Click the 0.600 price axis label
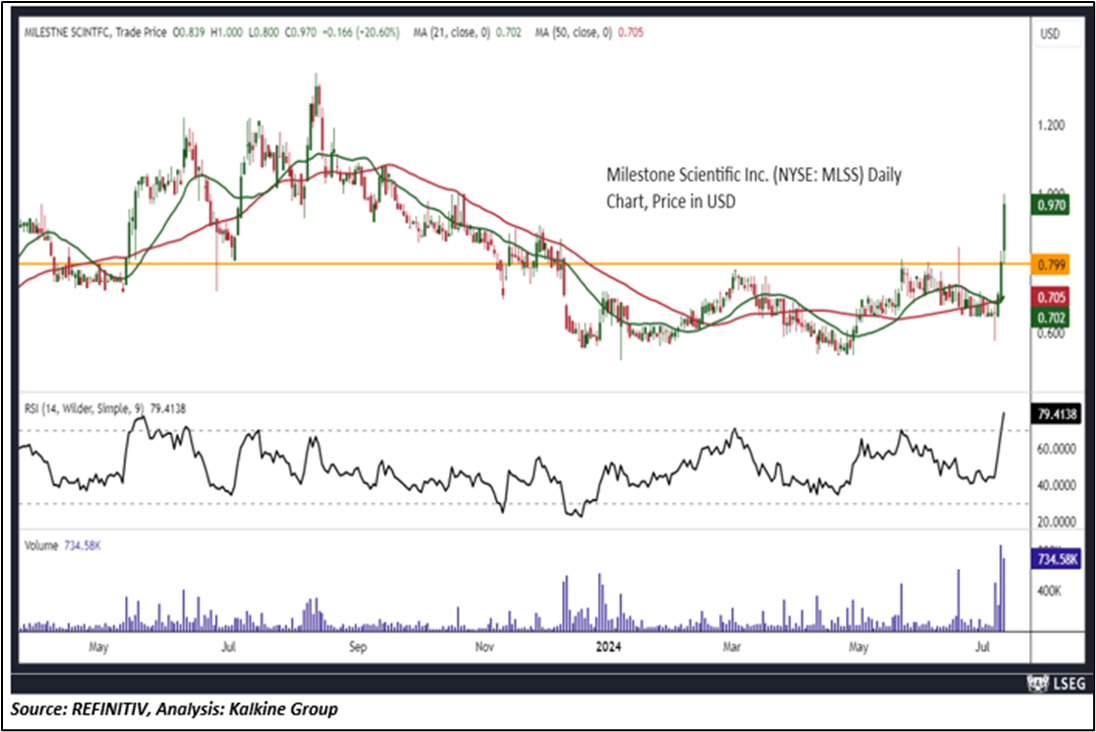The height and width of the screenshot is (732, 1096). tap(1051, 333)
